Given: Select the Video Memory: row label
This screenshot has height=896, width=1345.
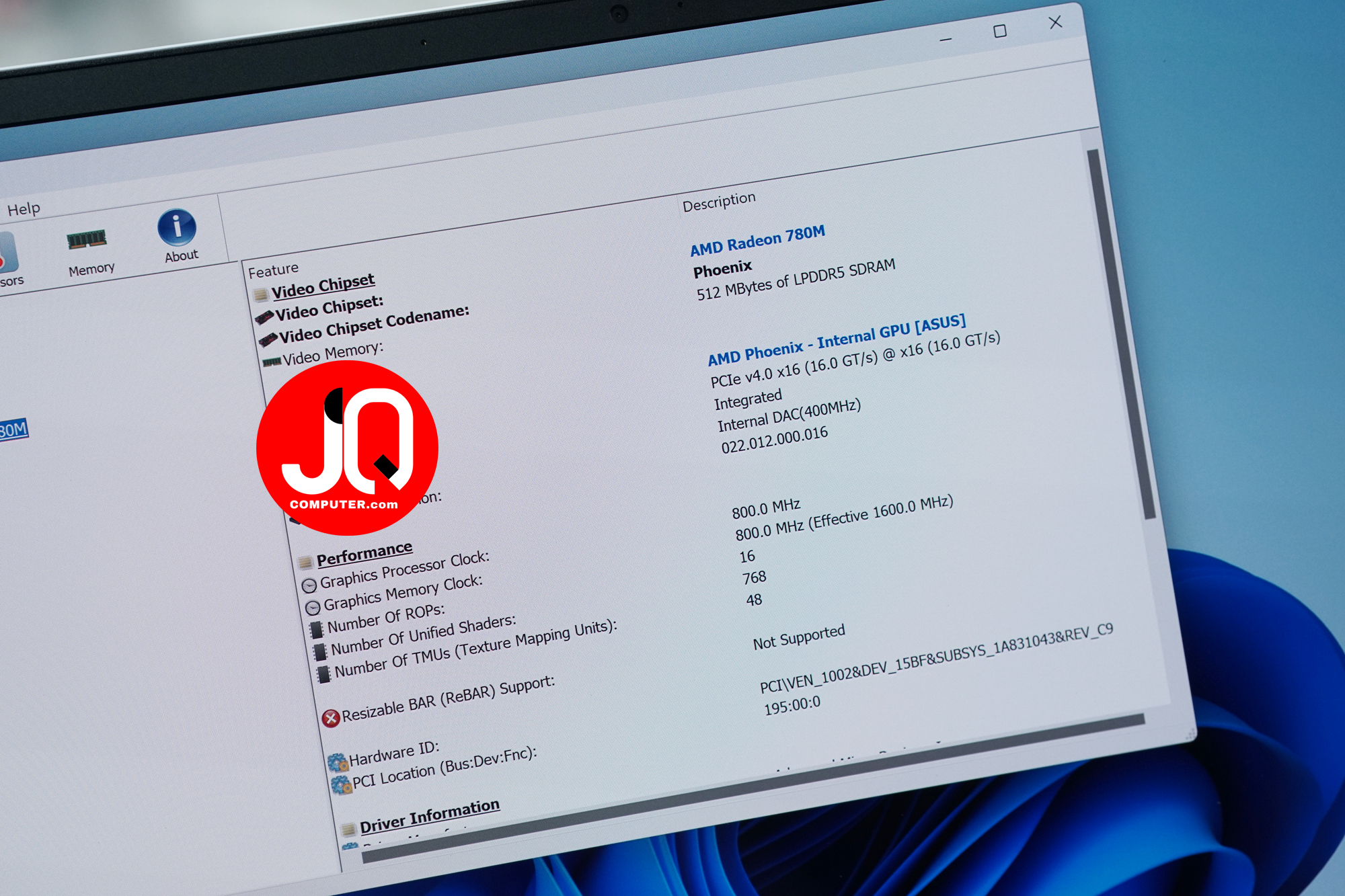Looking at the screenshot, I should tap(332, 353).
